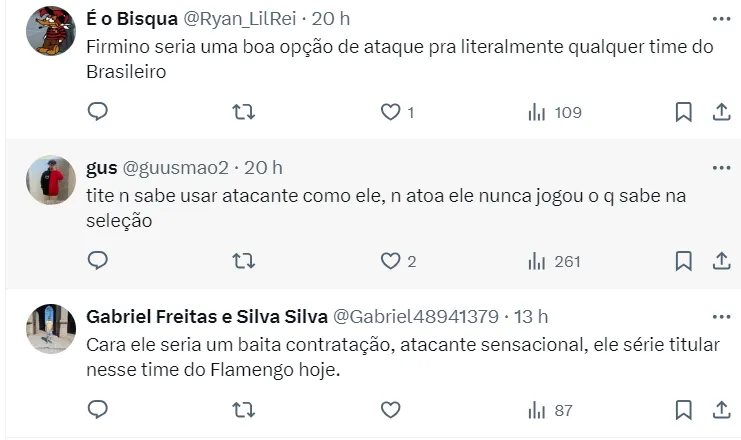Share É o Bisqua's tweet
This screenshot has height=440, width=741.
(720, 112)
